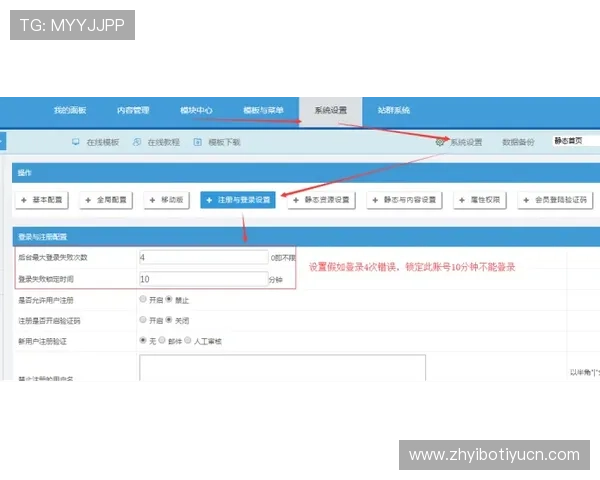The height and width of the screenshot is (480, 600).
Task: Click the 数据备份 link
Action: (x=518, y=142)
